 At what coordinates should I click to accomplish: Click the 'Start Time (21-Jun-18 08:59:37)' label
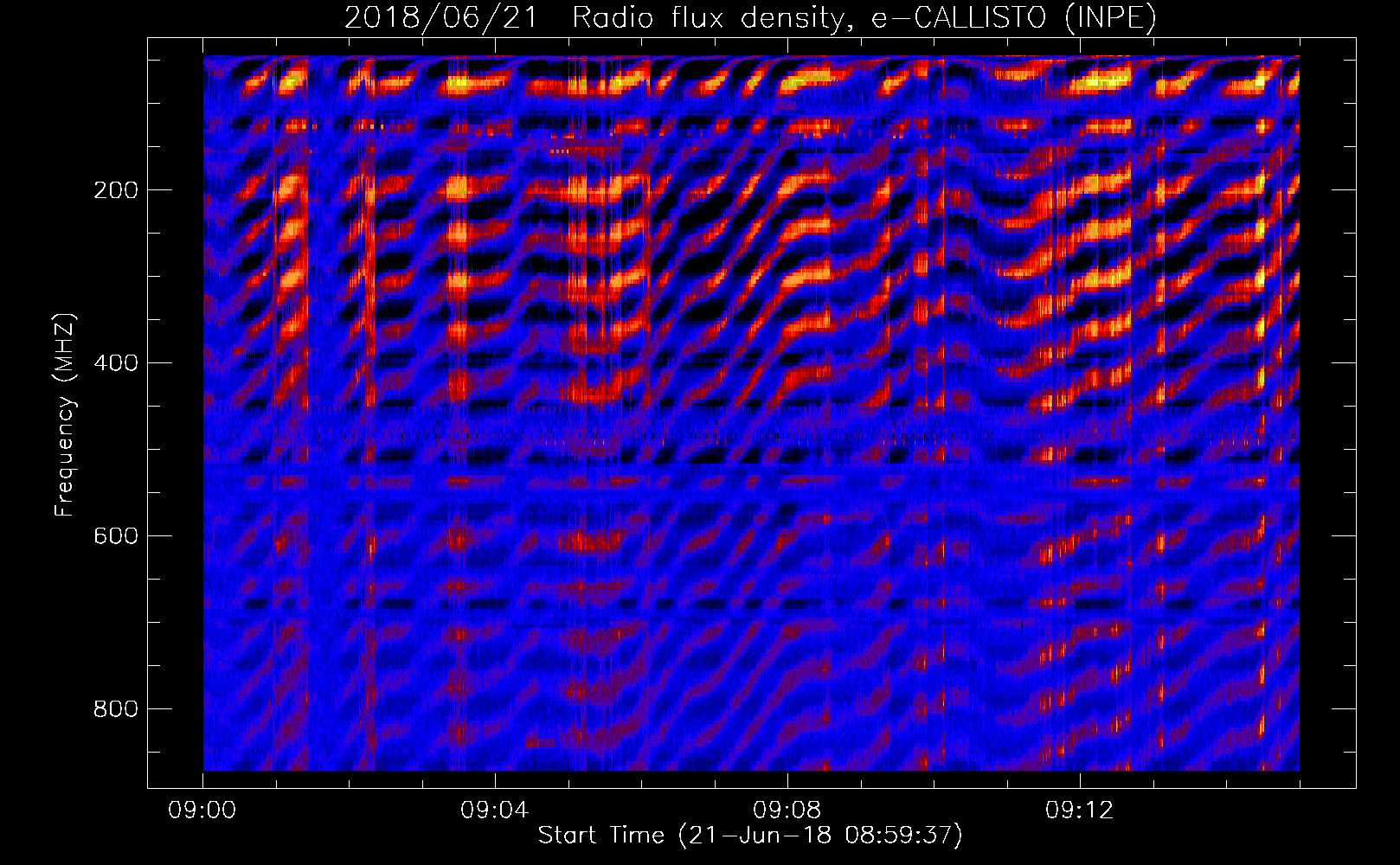750,836
